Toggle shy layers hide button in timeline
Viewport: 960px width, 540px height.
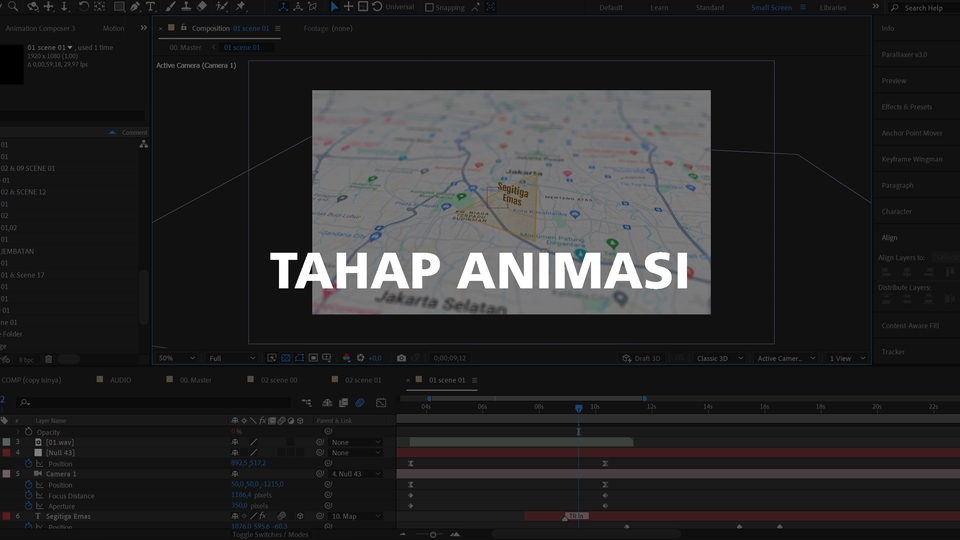[327, 402]
